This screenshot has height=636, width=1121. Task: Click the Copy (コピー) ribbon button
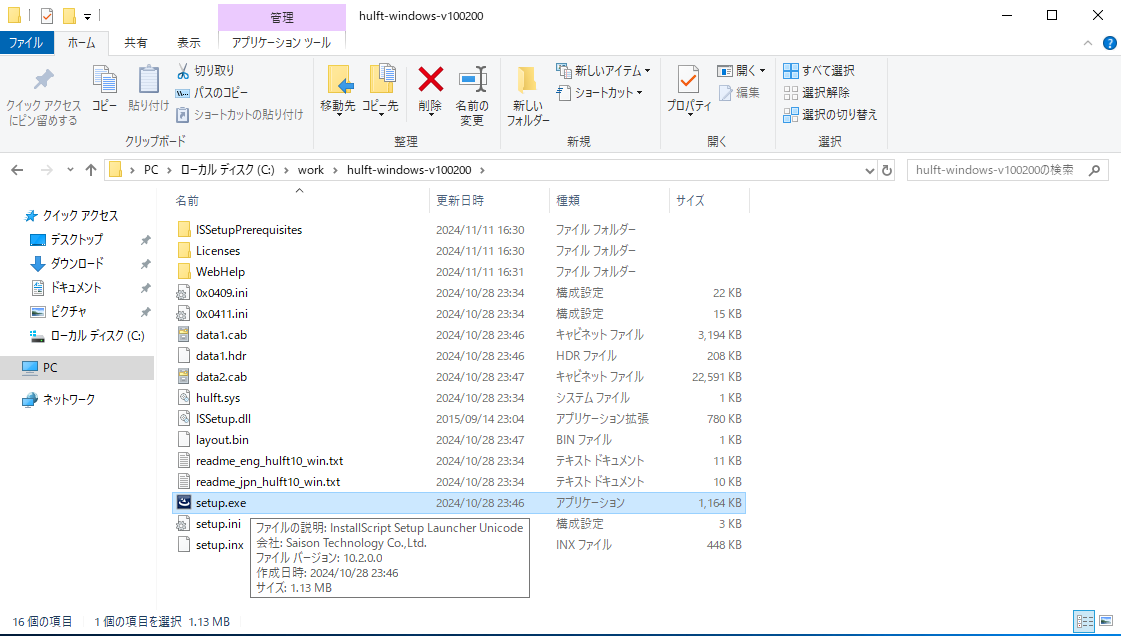pyautogui.click(x=104, y=89)
